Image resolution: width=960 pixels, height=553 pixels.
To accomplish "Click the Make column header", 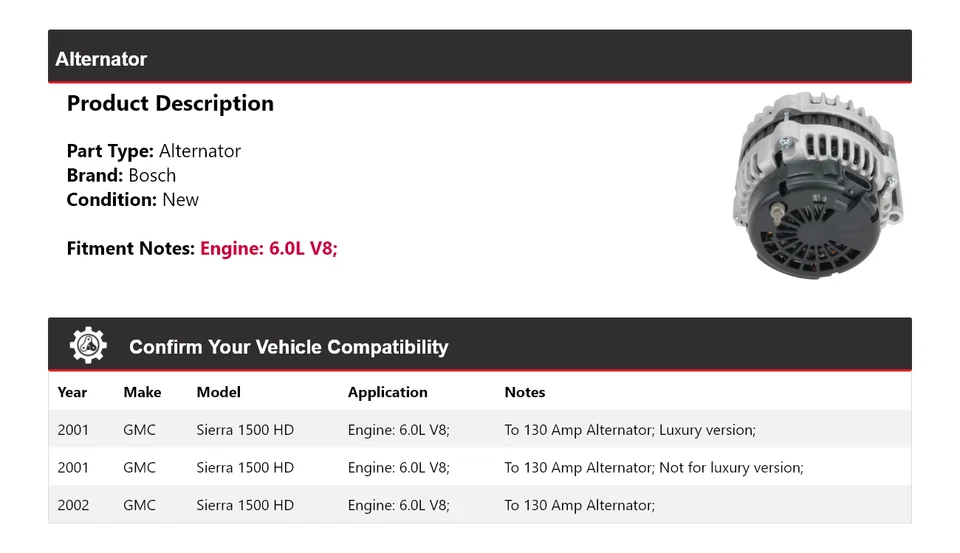I will (x=142, y=392).
